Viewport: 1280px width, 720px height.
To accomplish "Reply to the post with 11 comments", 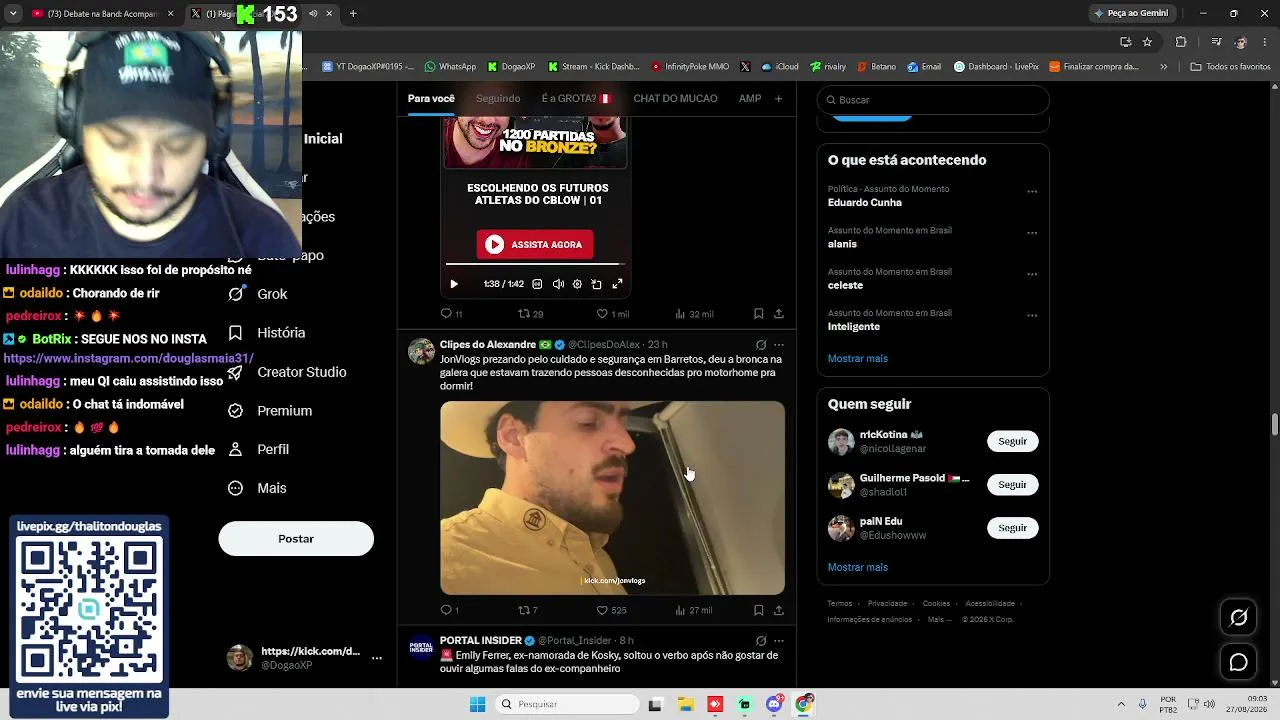I will [451, 314].
